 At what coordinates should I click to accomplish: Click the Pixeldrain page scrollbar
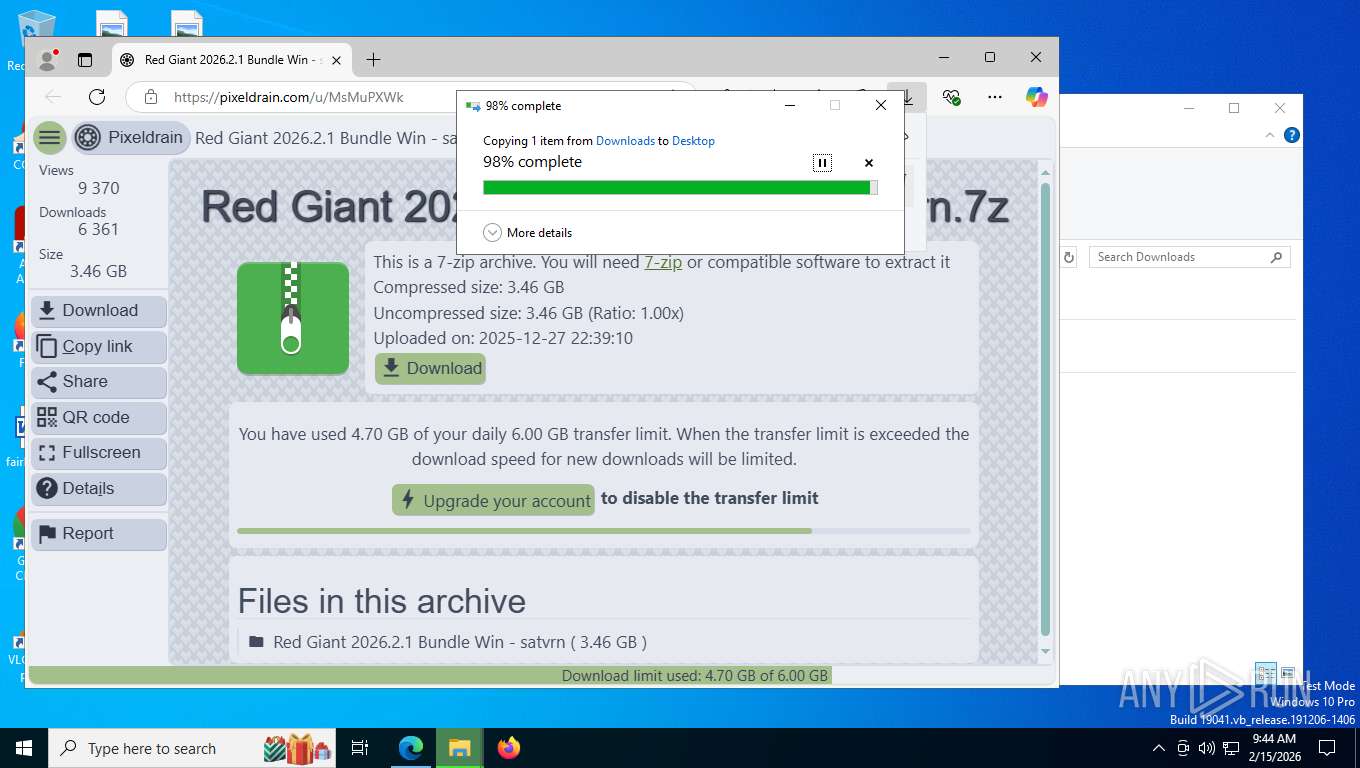click(1046, 410)
